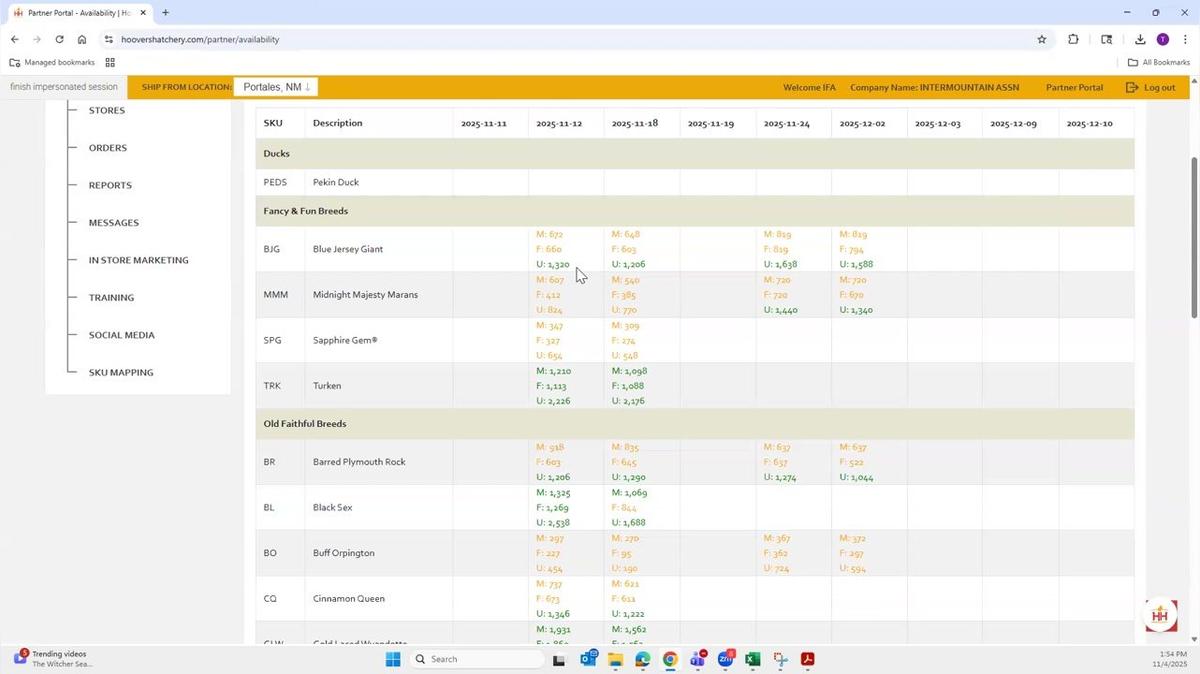Open In Store Marketing section
Image resolution: width=1200 pixels, height=674 pixels.
tap(138, 260)
